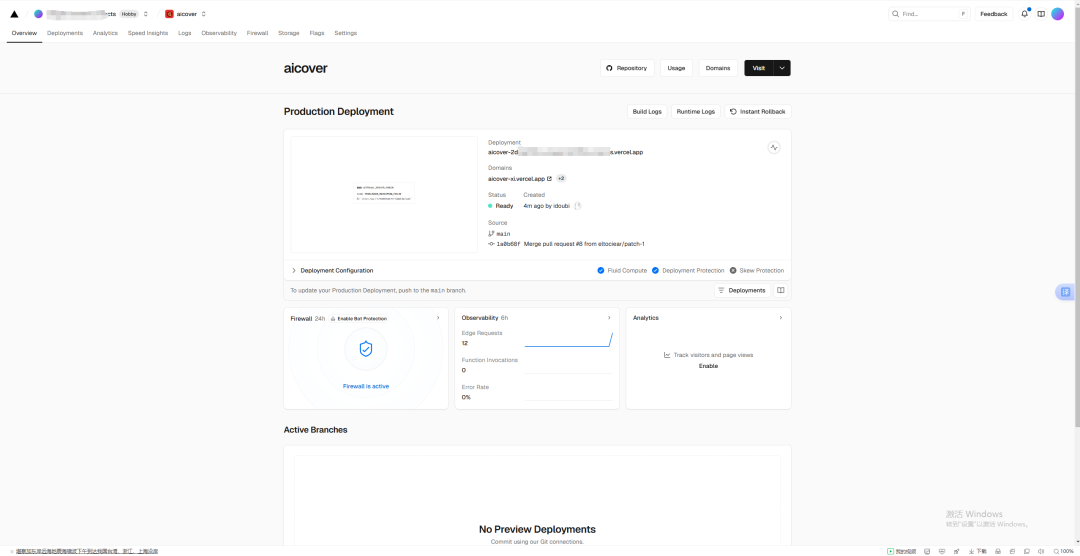Click the firewall shield icon
The width and height of the screenshot is (1080, 556).
(366, 349)
